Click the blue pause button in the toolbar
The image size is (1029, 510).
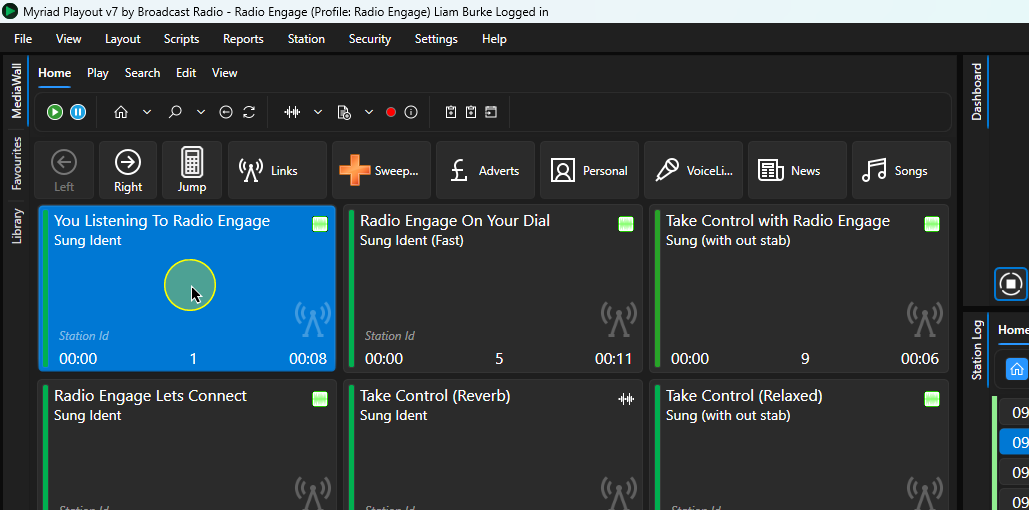tap(77, 112)
